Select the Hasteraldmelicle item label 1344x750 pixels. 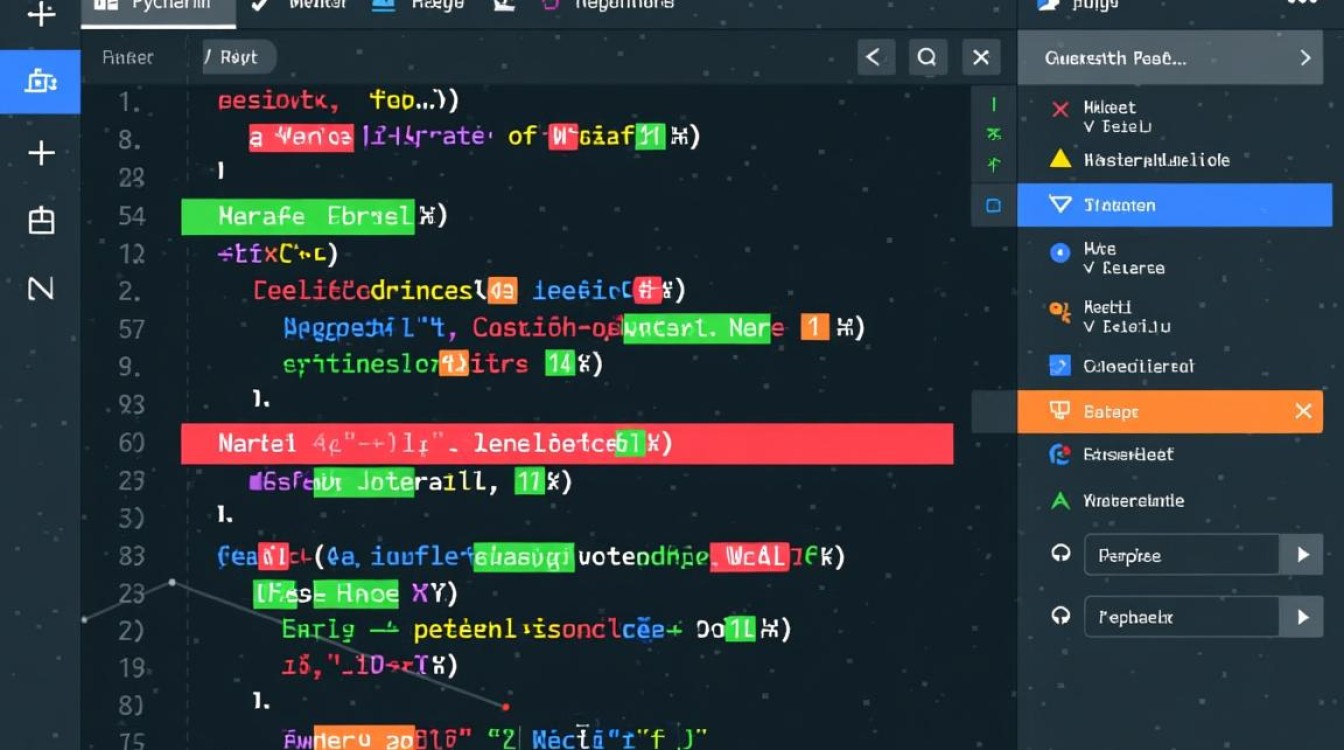coord(1157,159)
